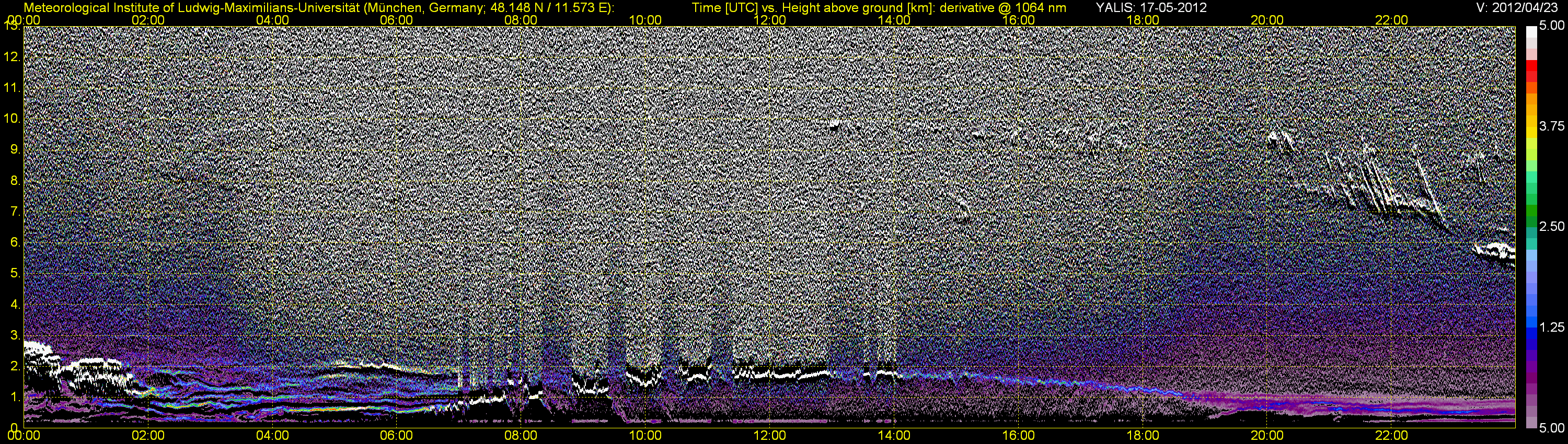Viewport: 1568px width, 444px height.
Task: Select the 14:00 label on the bottom time axis
Action: [x=894, y=436]
